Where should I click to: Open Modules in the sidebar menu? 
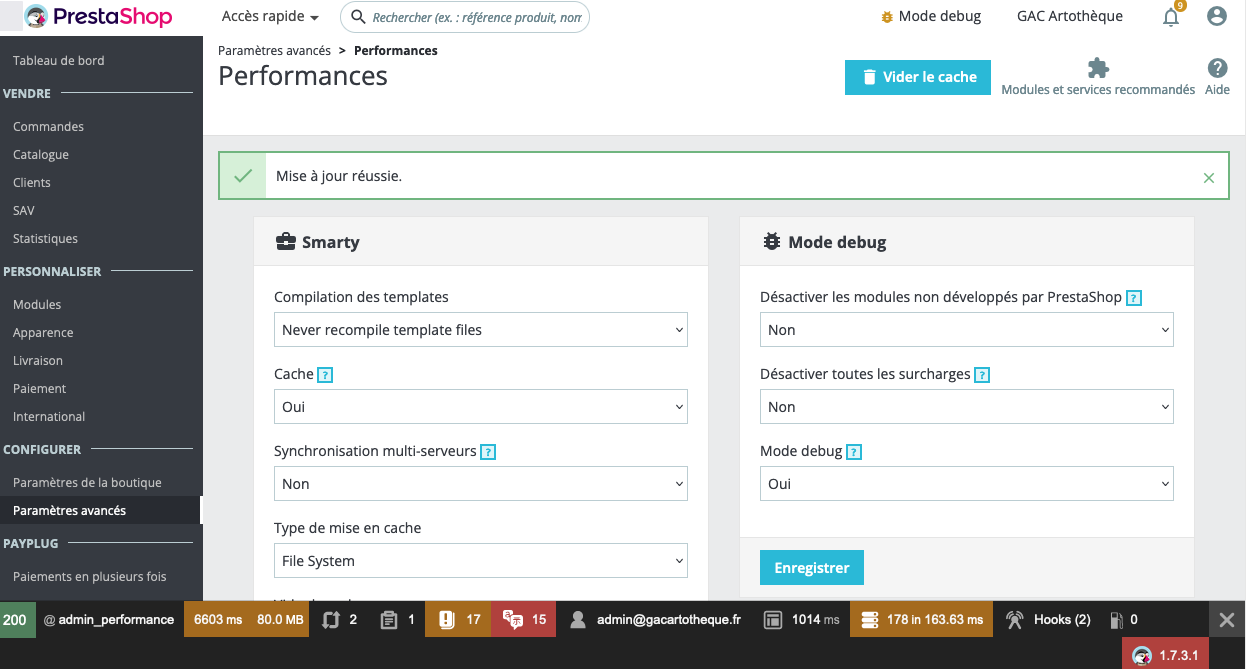[x=37, y=305]
